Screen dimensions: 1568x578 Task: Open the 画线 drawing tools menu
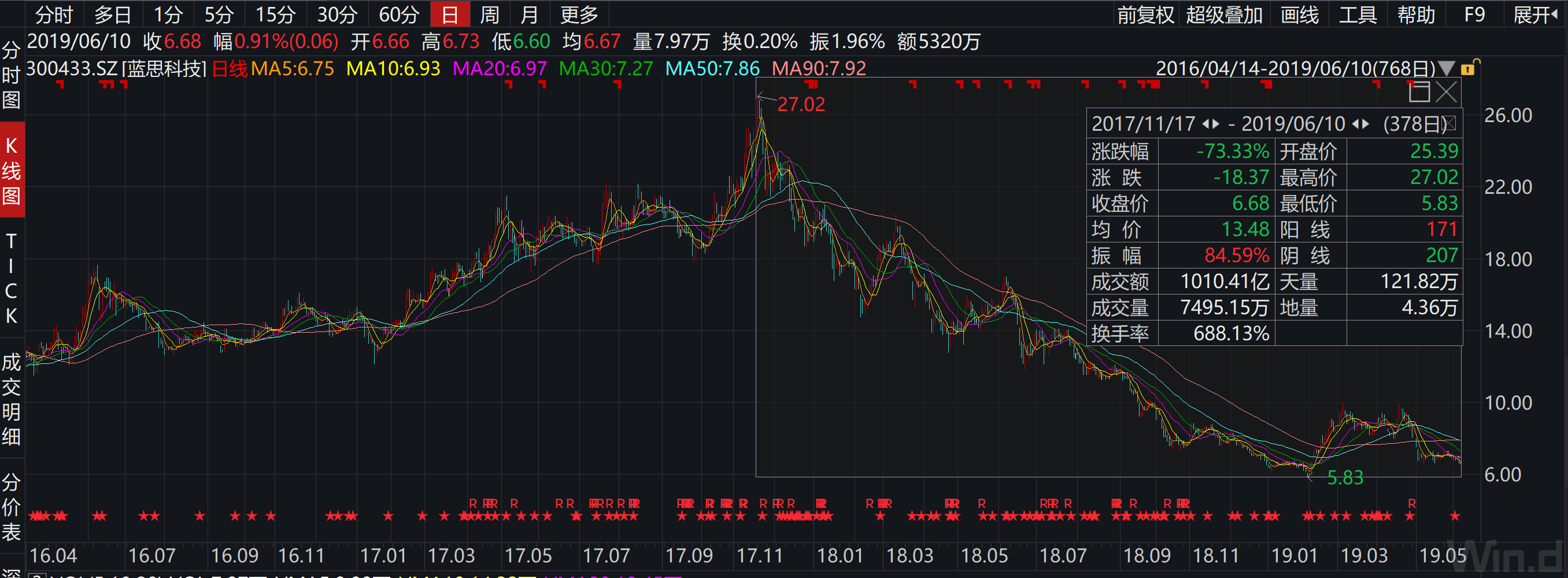[1299, 14]
